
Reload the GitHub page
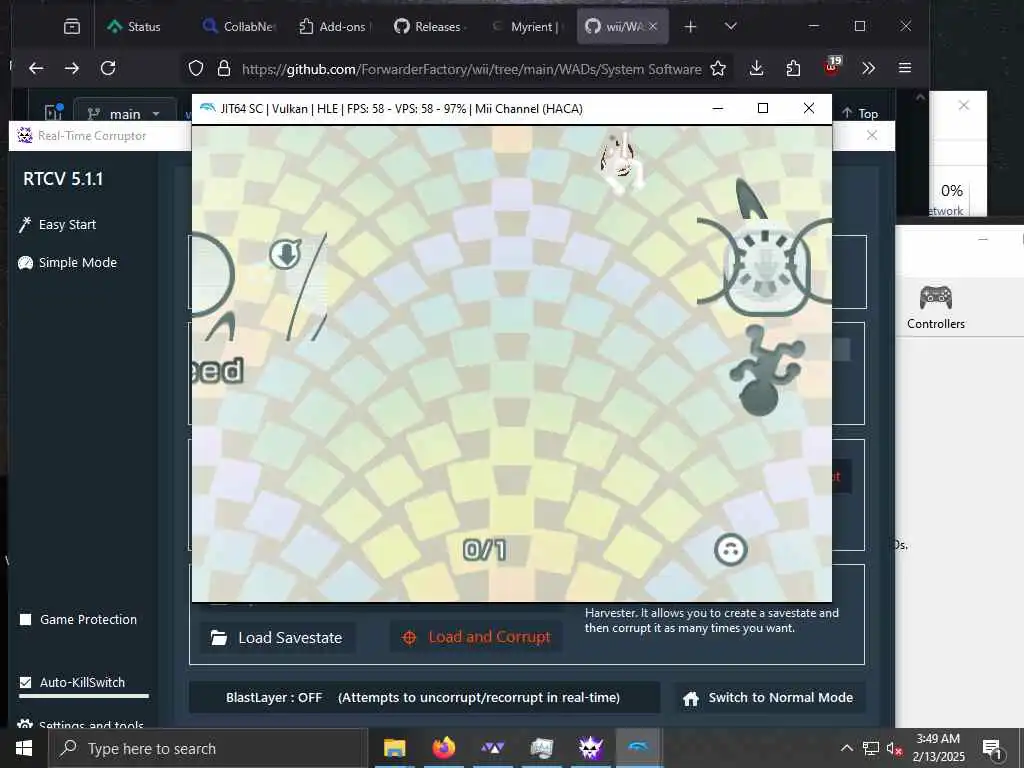tap(108, 68)
